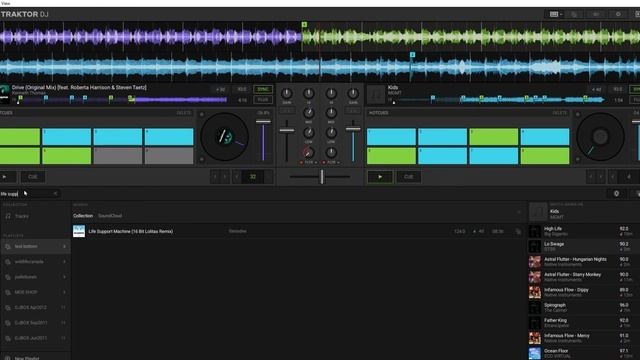640x360 pixels.
Task: Select La Swage in the match suggestions
Action: tap(584, 246)
